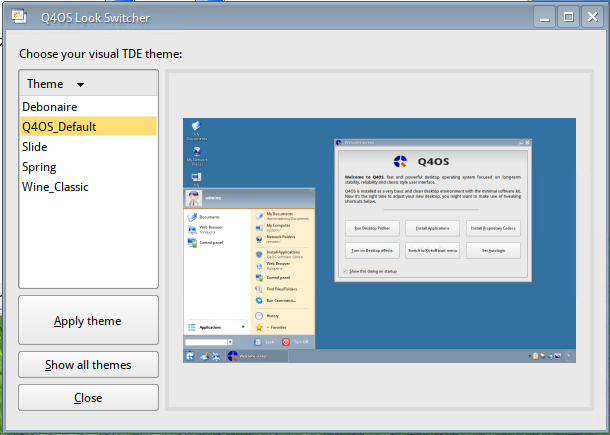Minimize the Look Switcher window
This screenshot has height=435, width=610.
click(x=544, y=17)
